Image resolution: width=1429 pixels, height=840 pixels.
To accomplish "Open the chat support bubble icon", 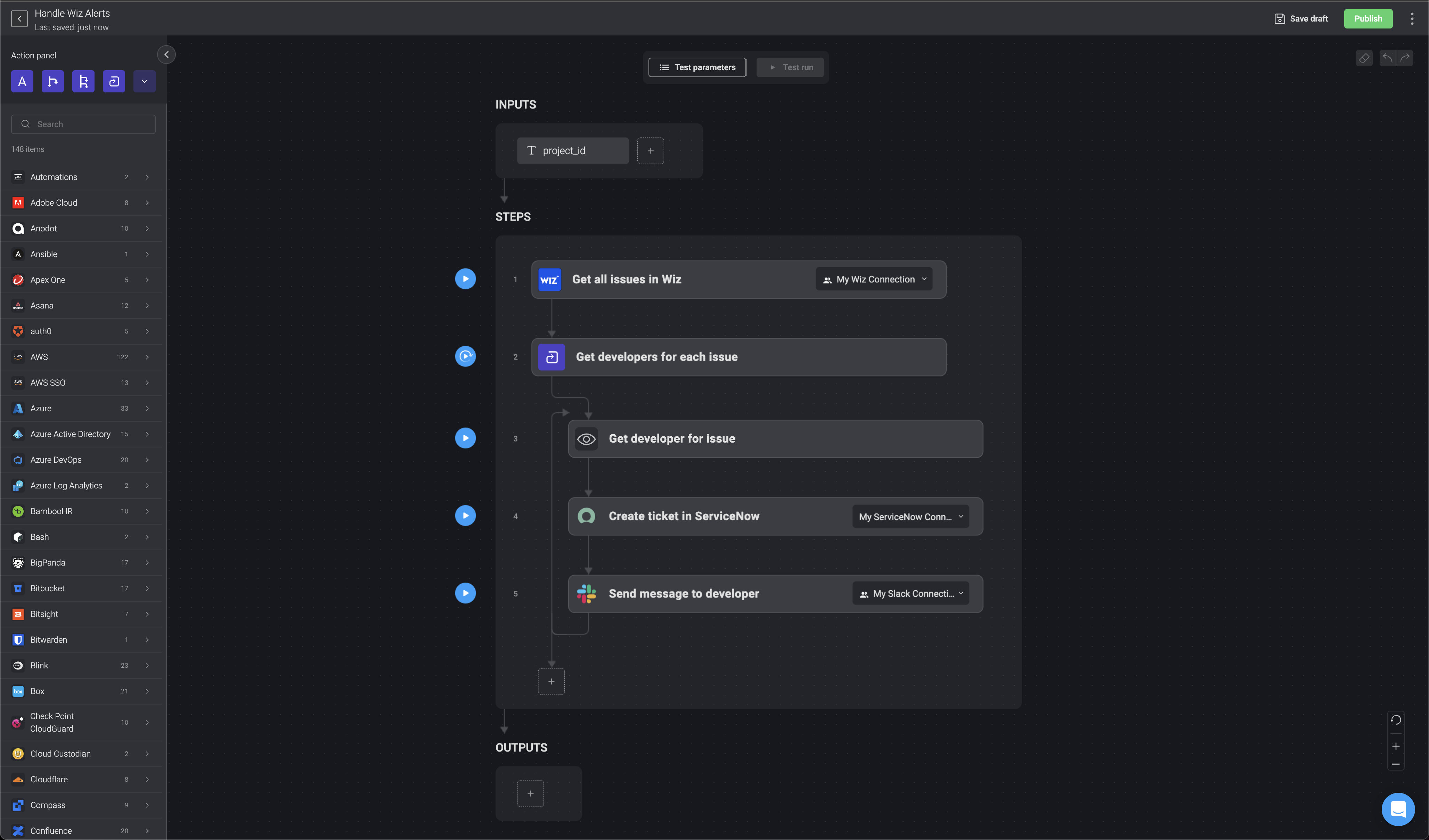I will point(1398,809).
